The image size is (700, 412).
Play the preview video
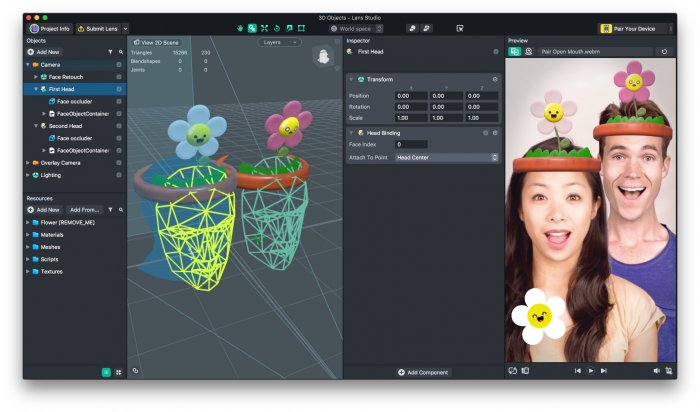click(591, 370)
